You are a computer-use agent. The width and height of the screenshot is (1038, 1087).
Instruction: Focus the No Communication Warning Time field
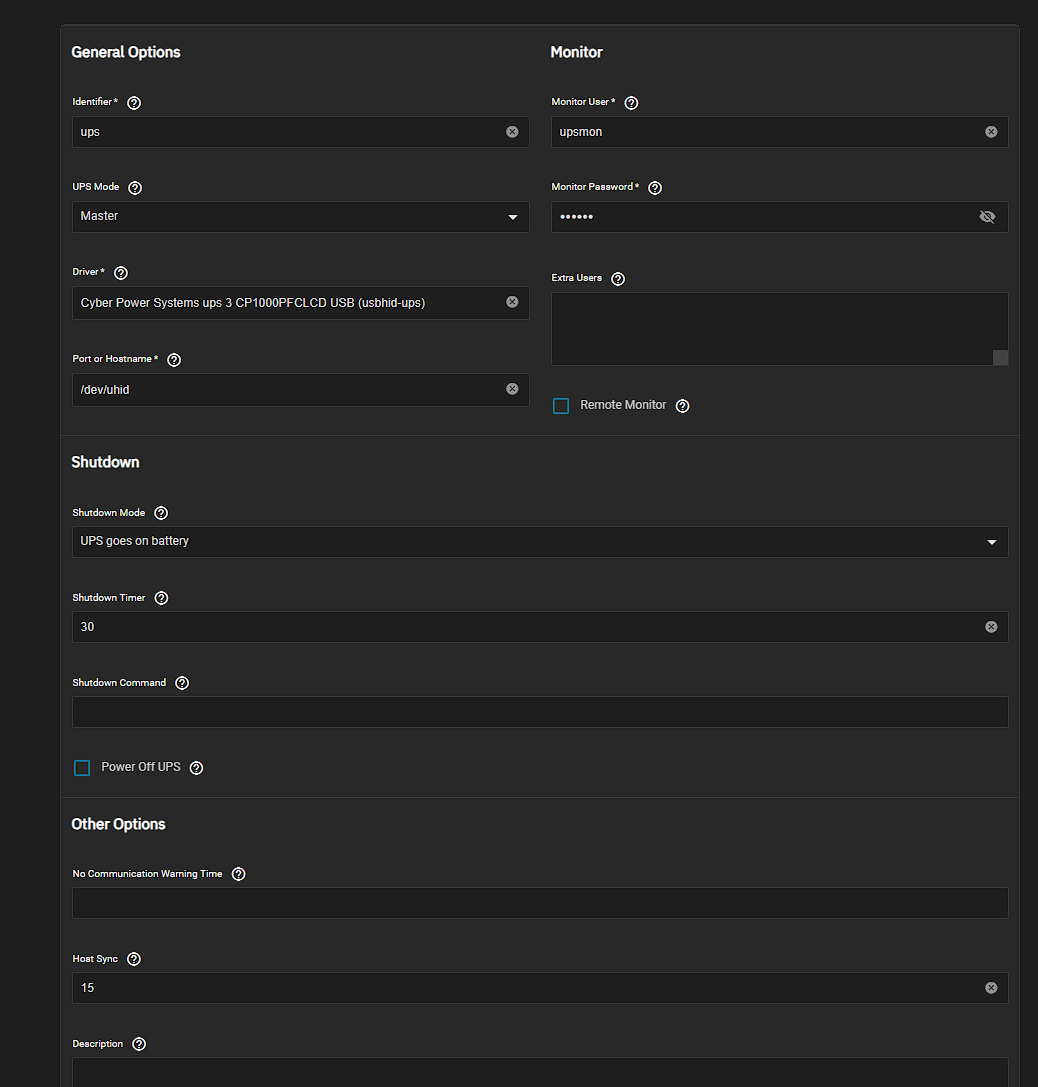[x=540, y=903]
